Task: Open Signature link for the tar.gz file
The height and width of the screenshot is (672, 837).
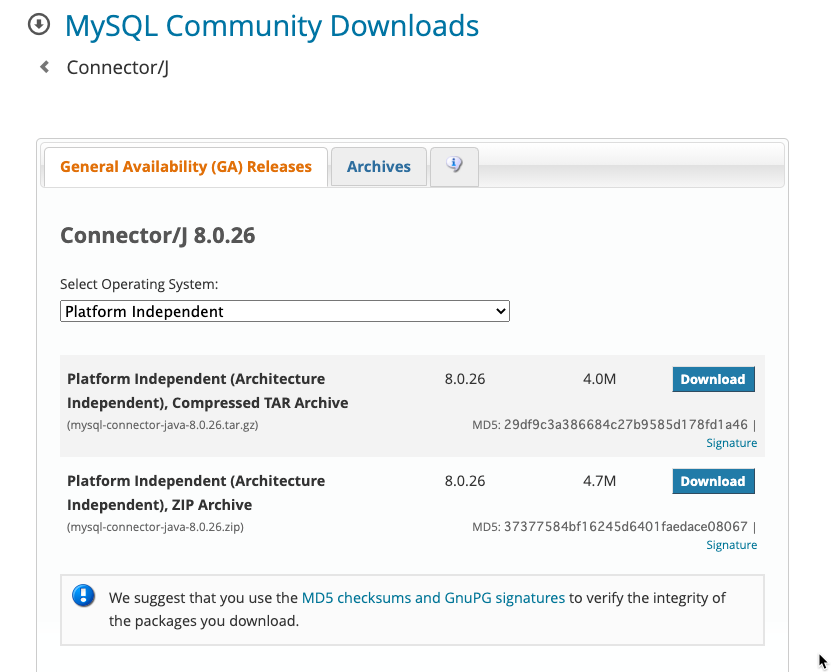Action: click(731, 443)
